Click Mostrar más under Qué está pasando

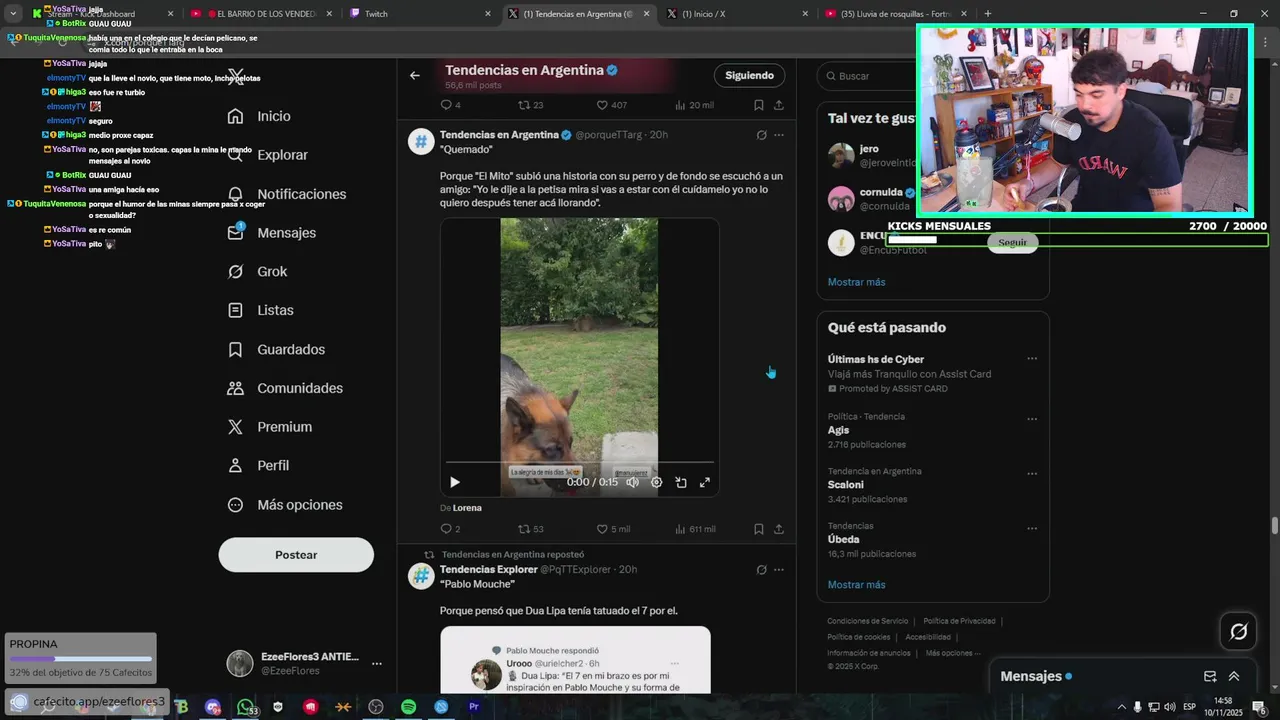(856, 585)
